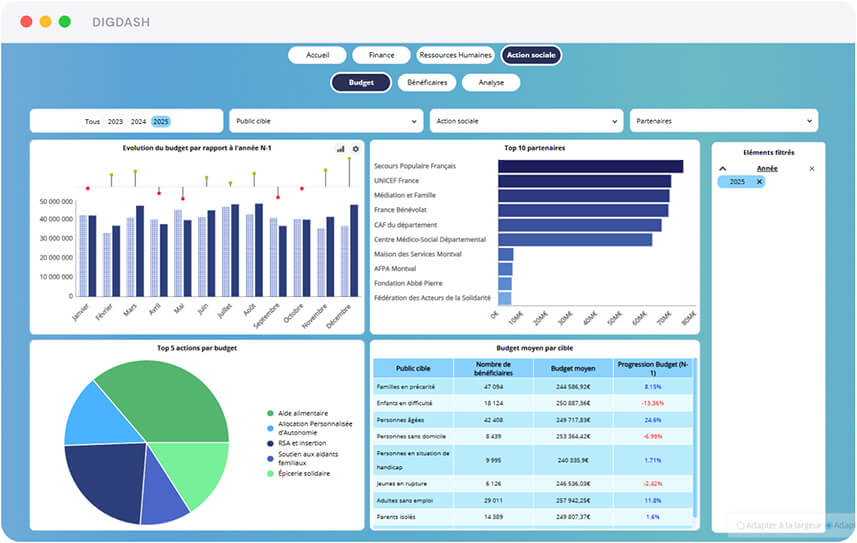Click the Budget moyen table vertical scrollbar
Screen dimensions: 857x543
(695, 437)
